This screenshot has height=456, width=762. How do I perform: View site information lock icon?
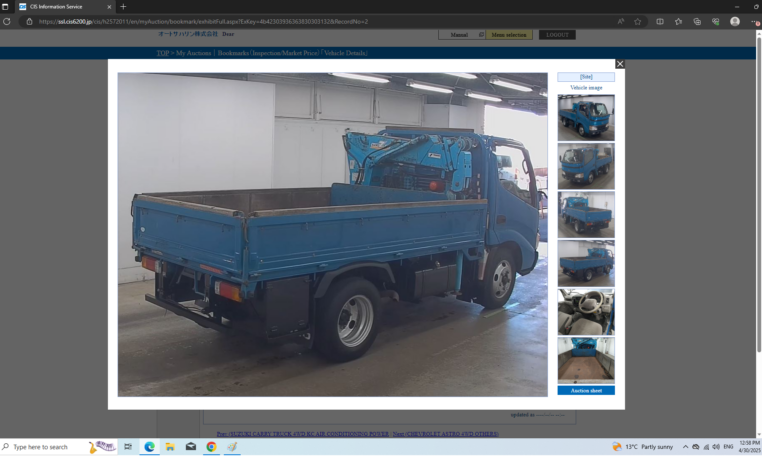click(x=29, y=21)
